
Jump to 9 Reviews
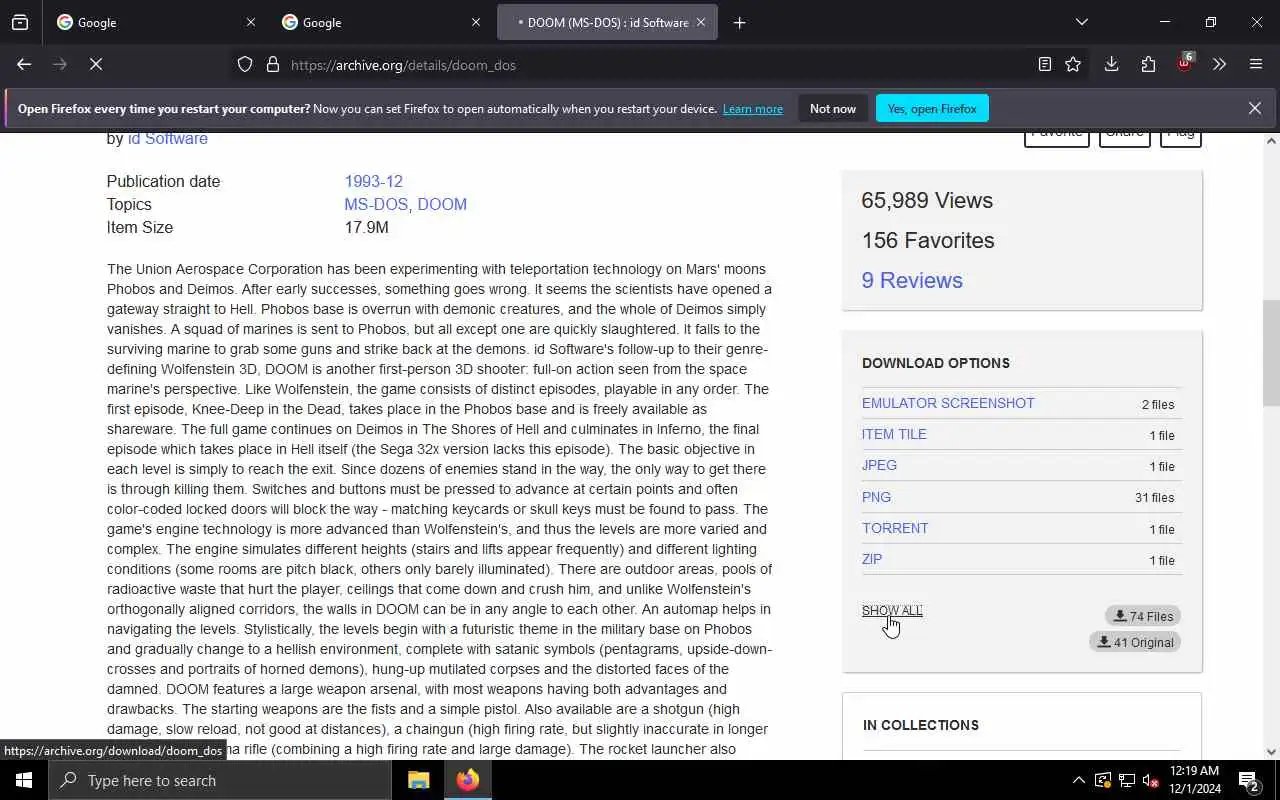click(912, 280)
